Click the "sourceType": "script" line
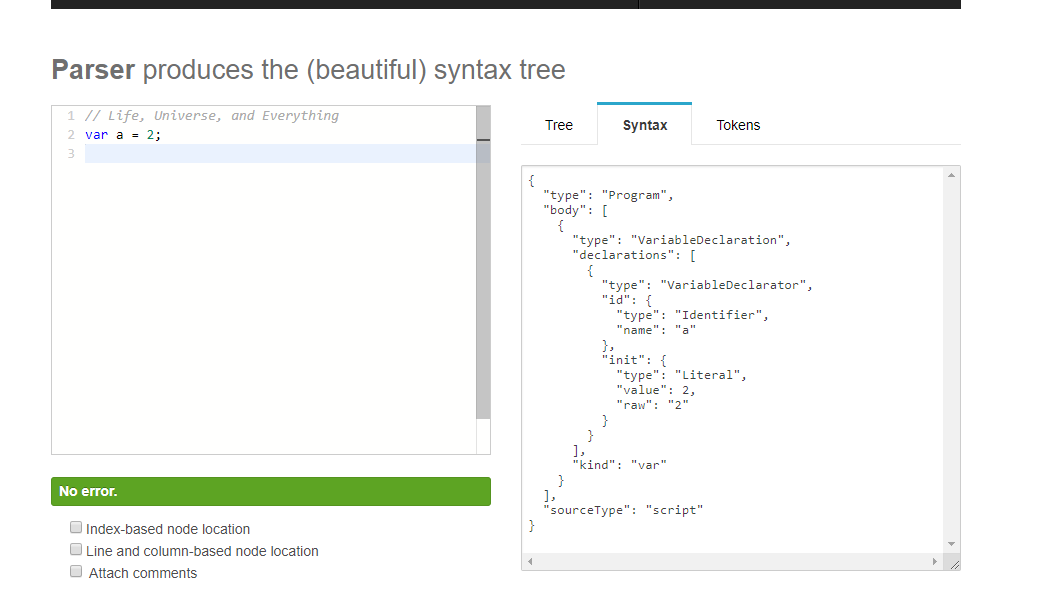This screenshot has width=1062, height=603. tap(623, 510)
